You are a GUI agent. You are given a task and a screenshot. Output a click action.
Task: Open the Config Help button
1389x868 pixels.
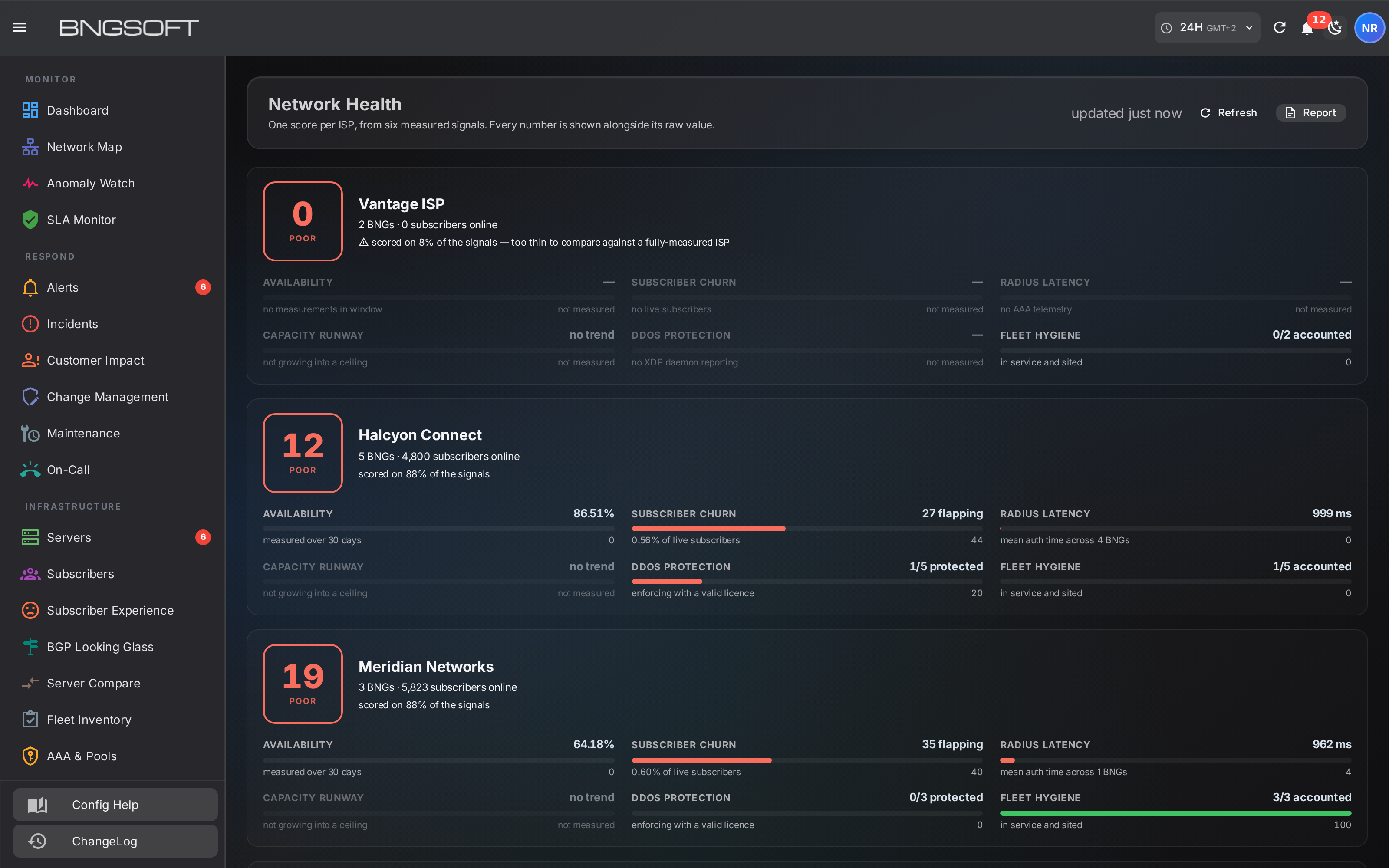coord(115,805)
